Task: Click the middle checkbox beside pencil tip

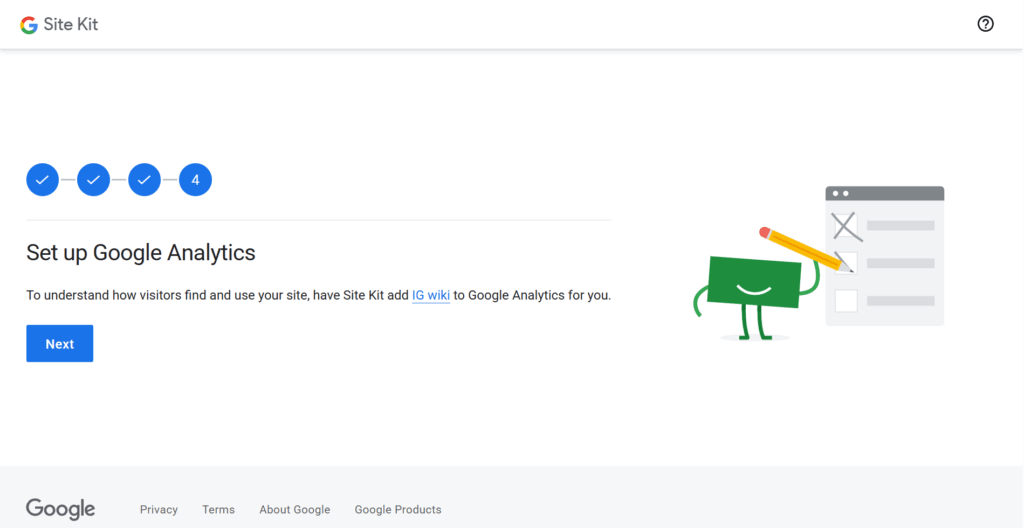Action: click(847, 263)
